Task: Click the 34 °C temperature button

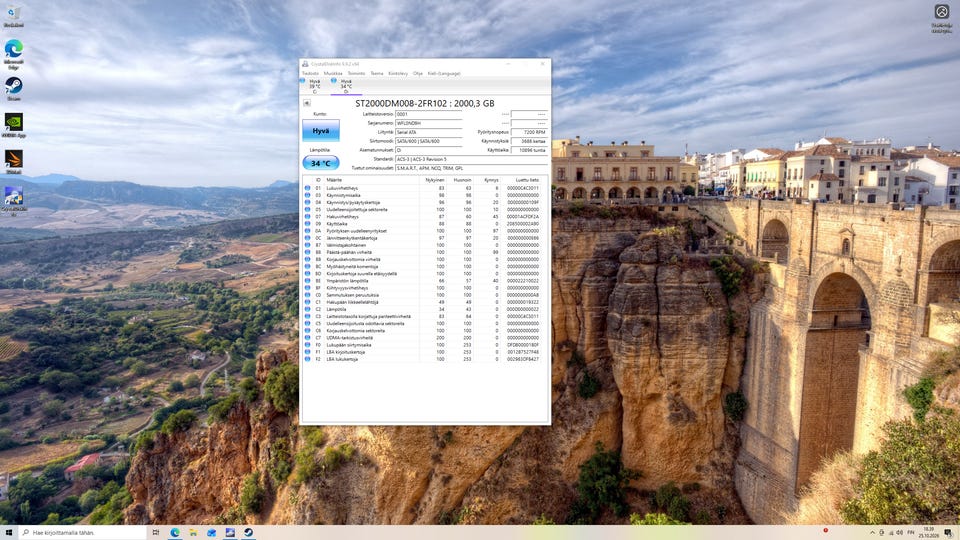Action: pyautogui.click(x=321, y=163)
